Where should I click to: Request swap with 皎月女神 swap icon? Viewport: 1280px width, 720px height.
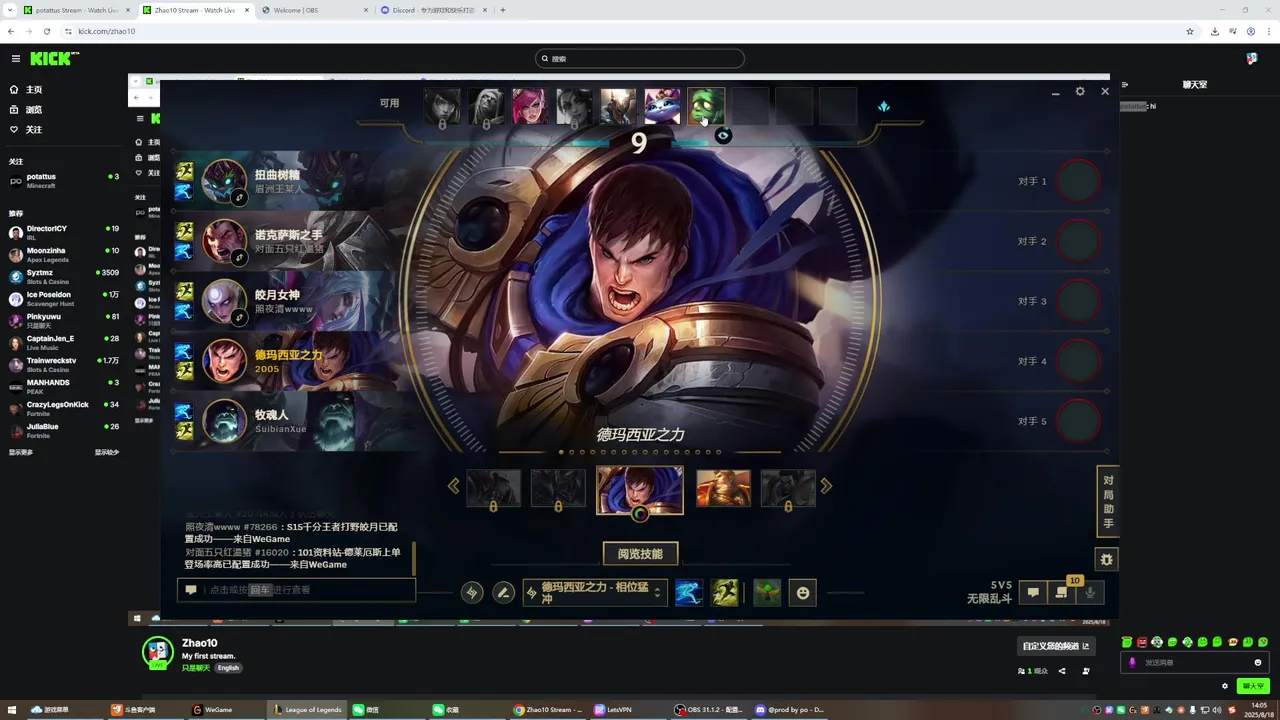[x=239, y=318]
